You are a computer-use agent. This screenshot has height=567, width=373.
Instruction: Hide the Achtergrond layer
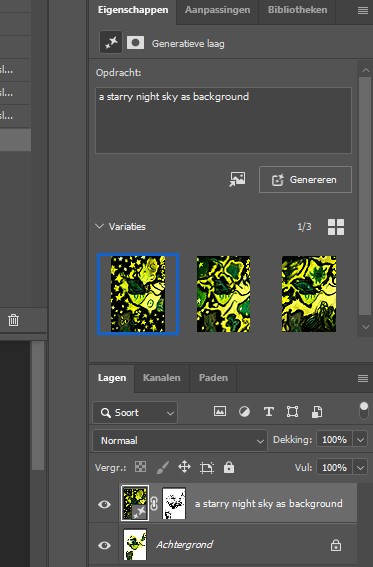tap(104, 545)
